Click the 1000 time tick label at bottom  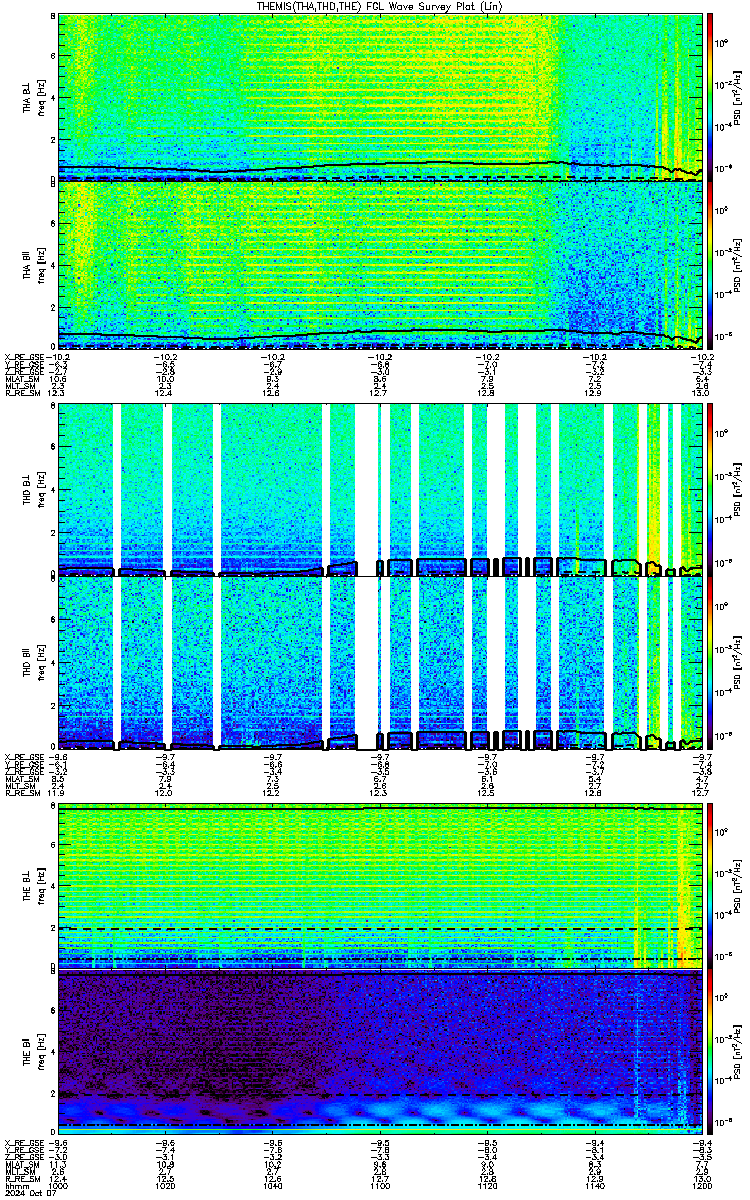pyautogui.click(x=59, y=1185)
